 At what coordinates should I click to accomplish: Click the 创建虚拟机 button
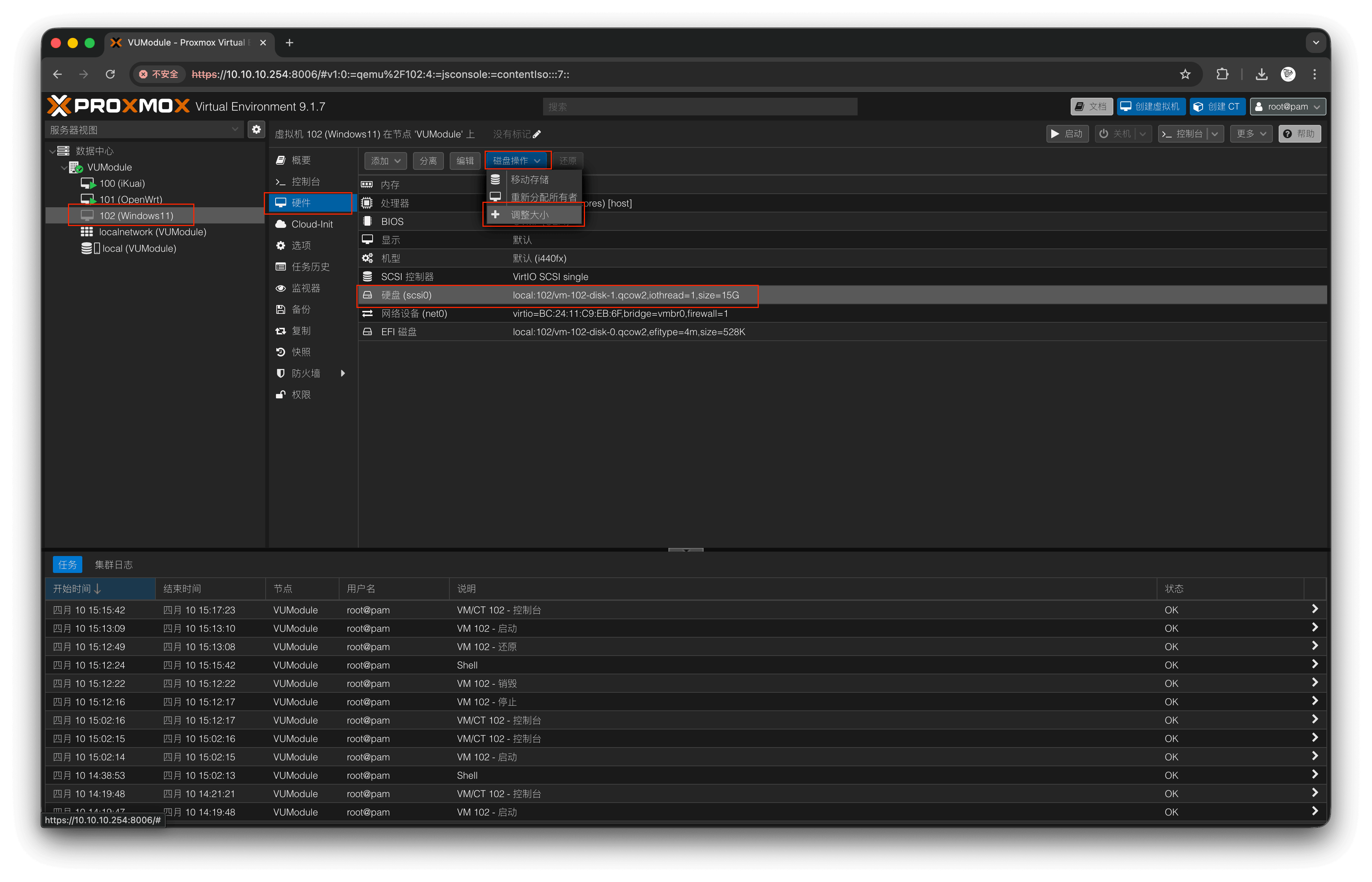[1150, 107]
